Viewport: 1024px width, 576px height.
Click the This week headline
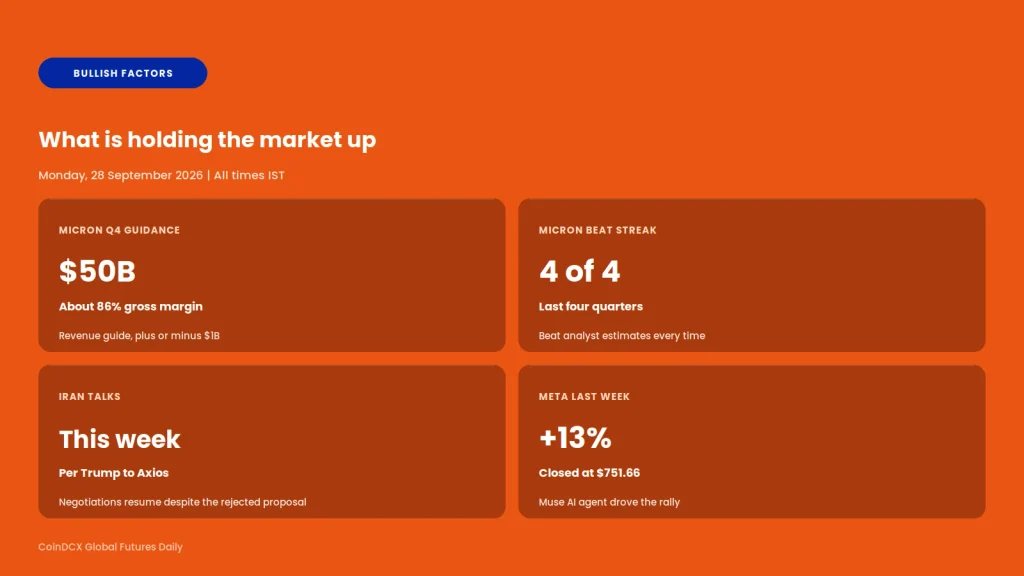[x=120, y=439]
